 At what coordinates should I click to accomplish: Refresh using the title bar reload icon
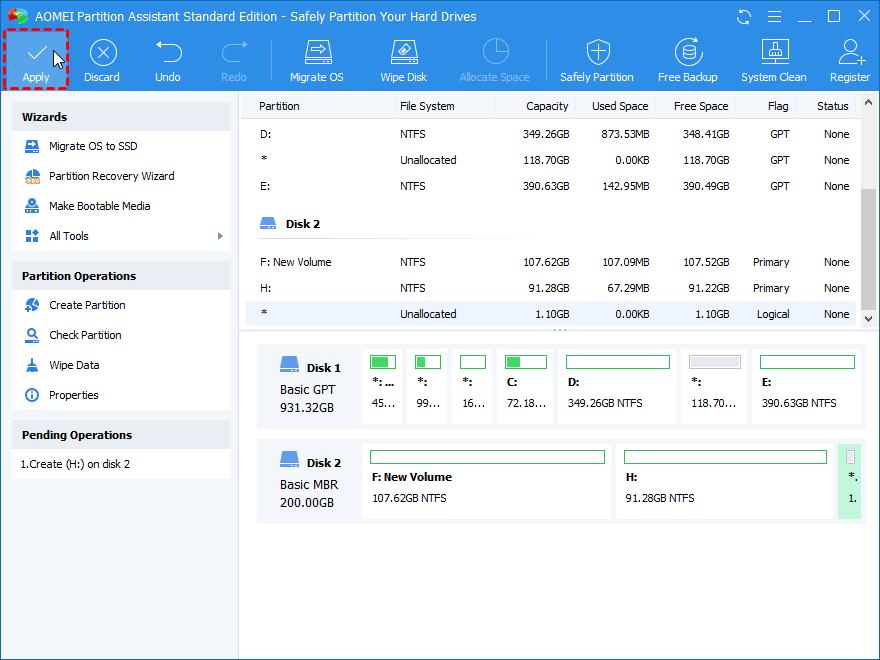tap(743, 17)
